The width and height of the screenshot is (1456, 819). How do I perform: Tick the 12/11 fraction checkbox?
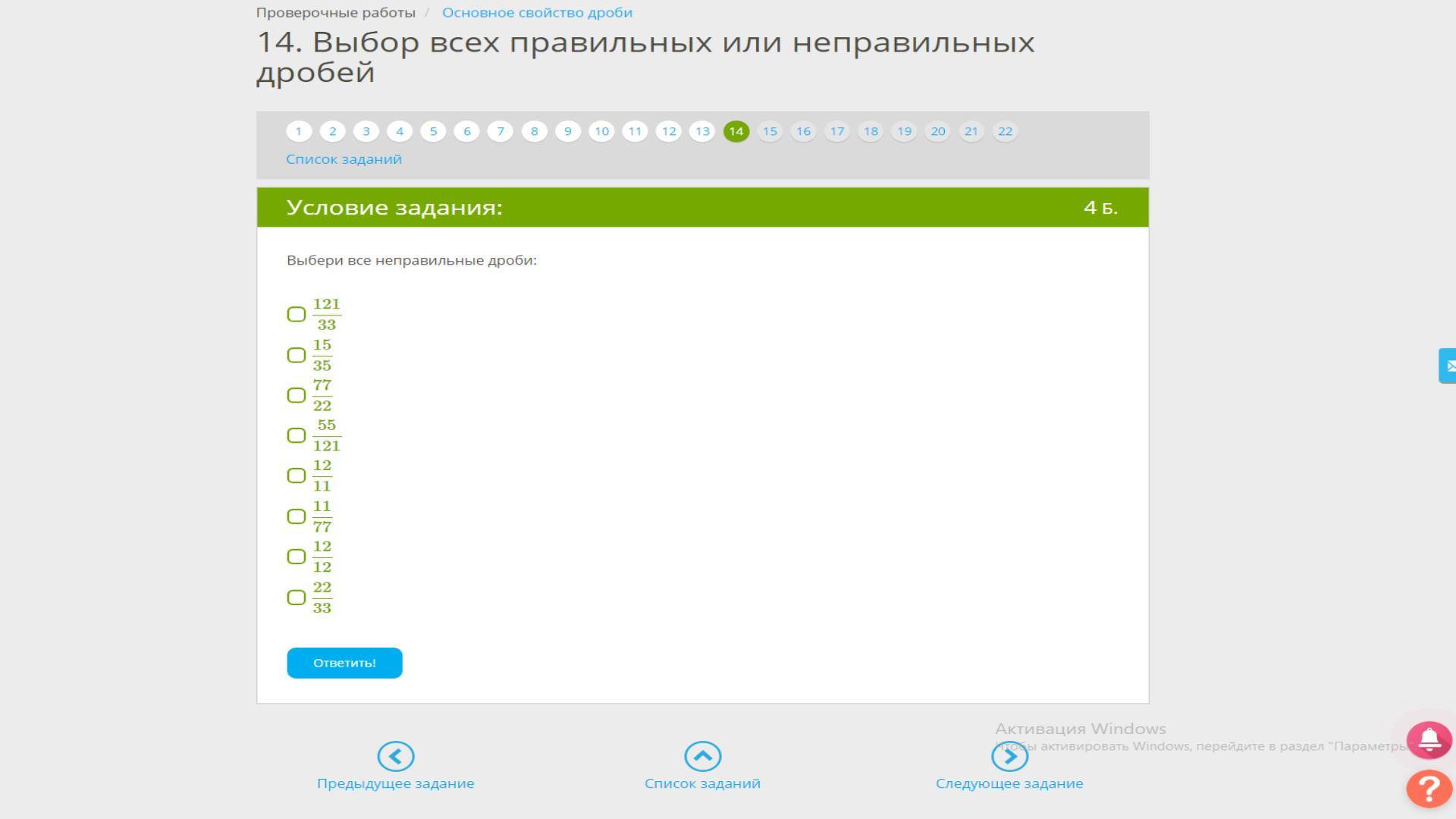coord(297,475)
